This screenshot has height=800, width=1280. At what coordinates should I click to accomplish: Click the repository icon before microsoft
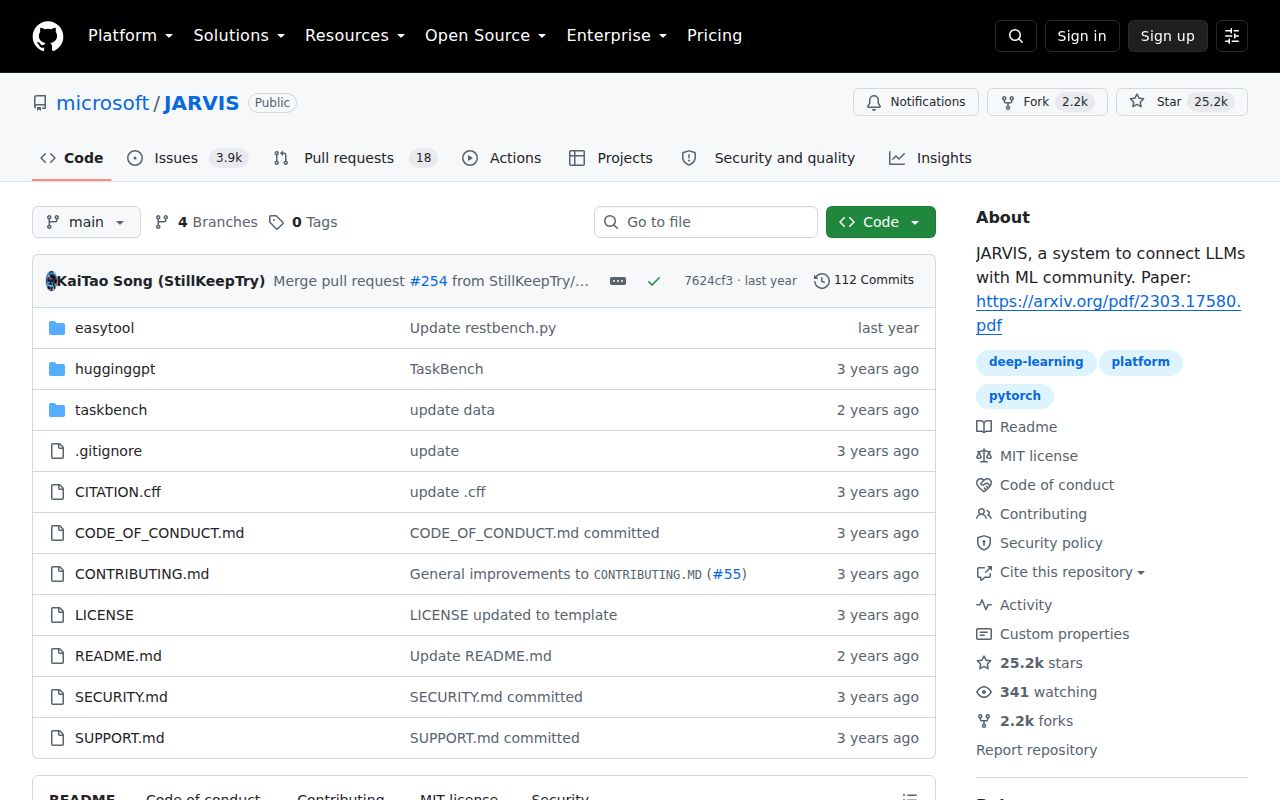(40, 103)
